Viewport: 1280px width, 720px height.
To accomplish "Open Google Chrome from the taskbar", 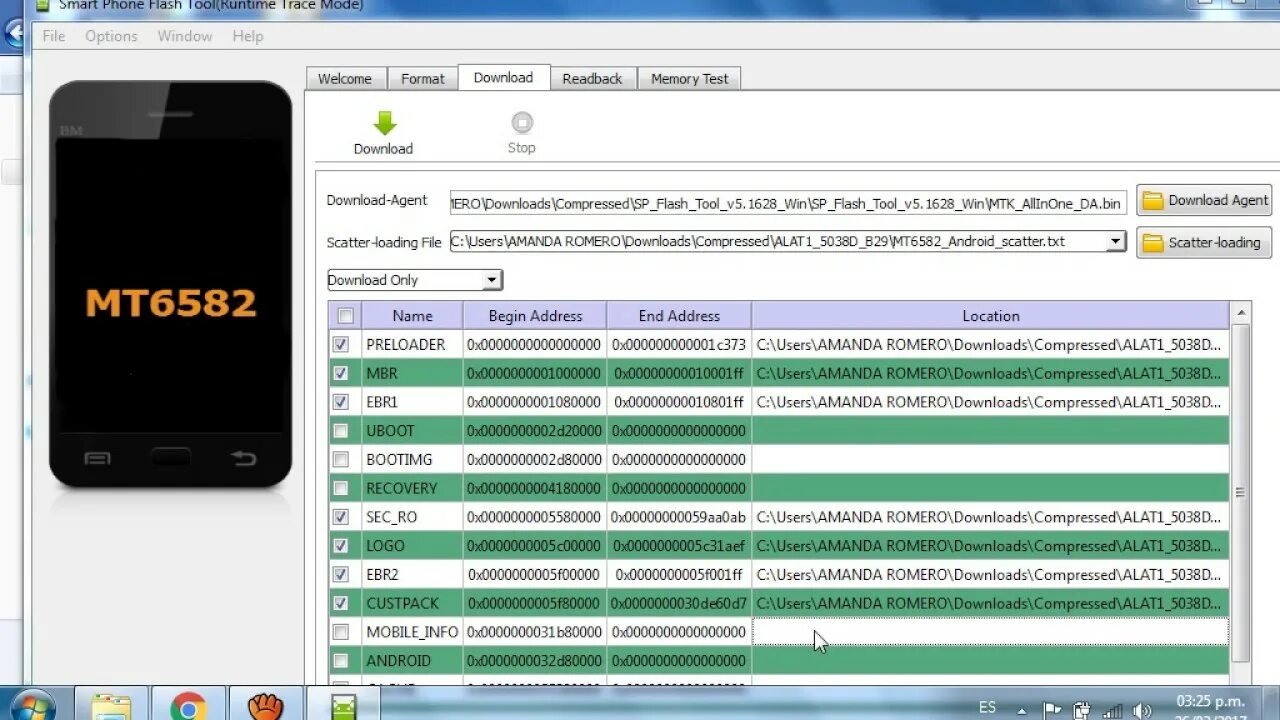I will (188, 707).
